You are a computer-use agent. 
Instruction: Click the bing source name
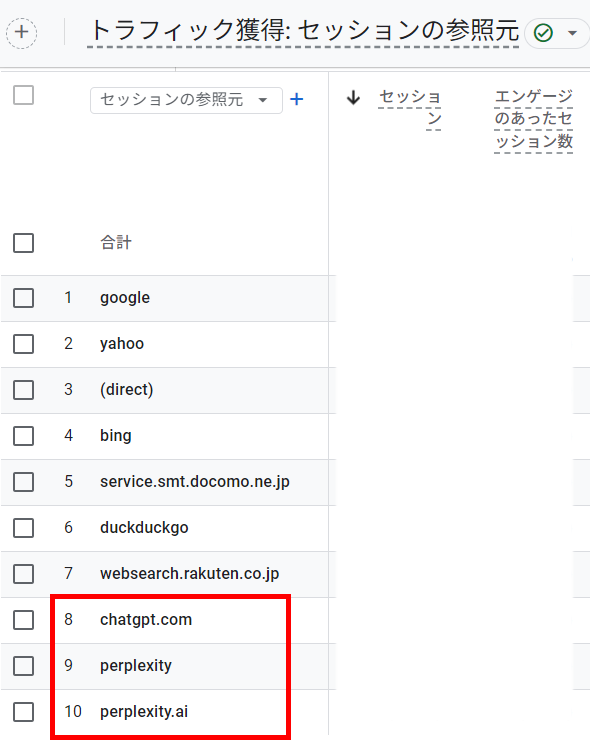[x=116, y=436]
